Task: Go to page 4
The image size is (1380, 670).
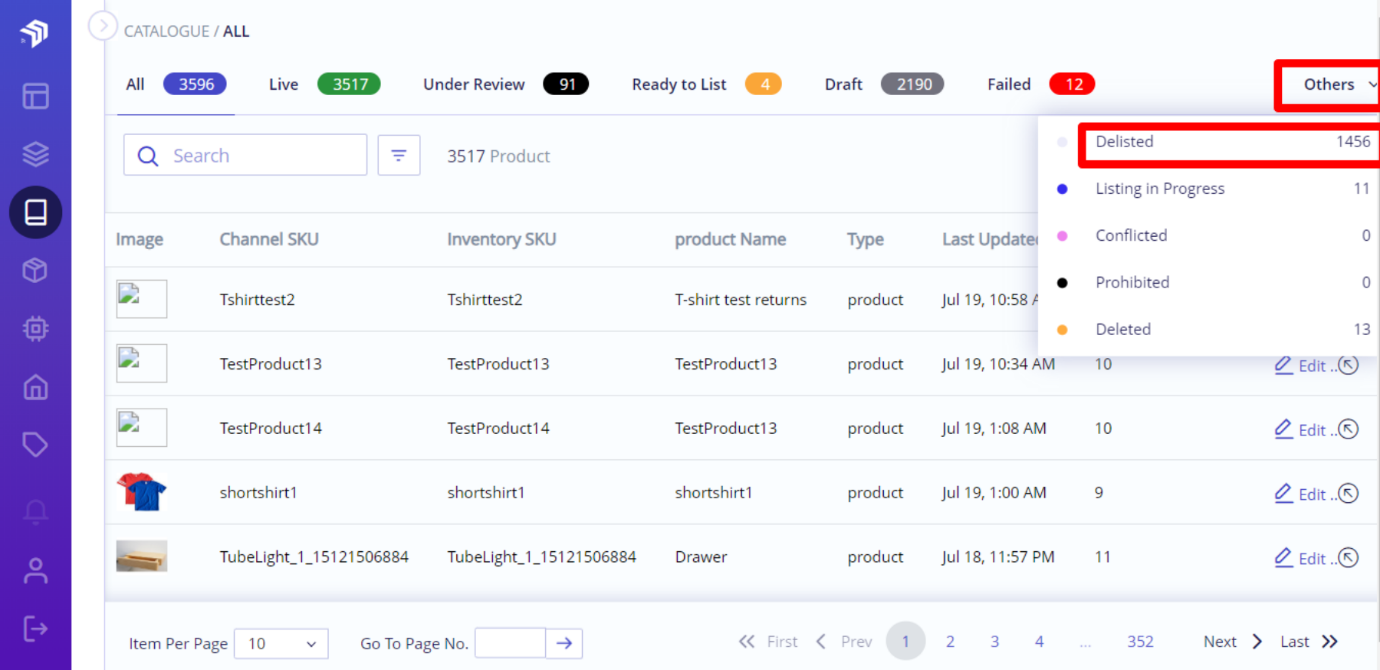Action: (1039, 642)
